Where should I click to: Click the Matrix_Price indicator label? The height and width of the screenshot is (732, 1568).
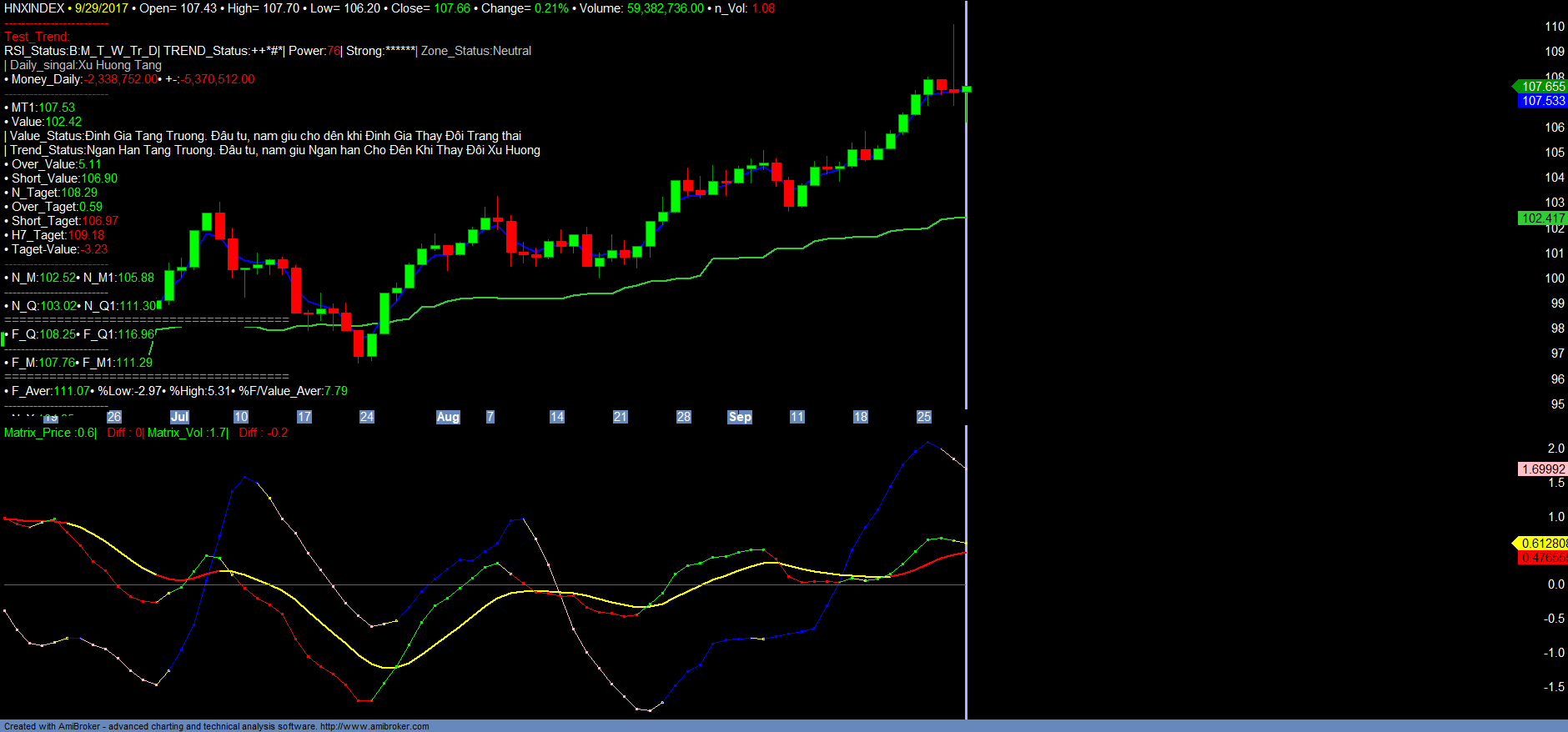point(49,433)
